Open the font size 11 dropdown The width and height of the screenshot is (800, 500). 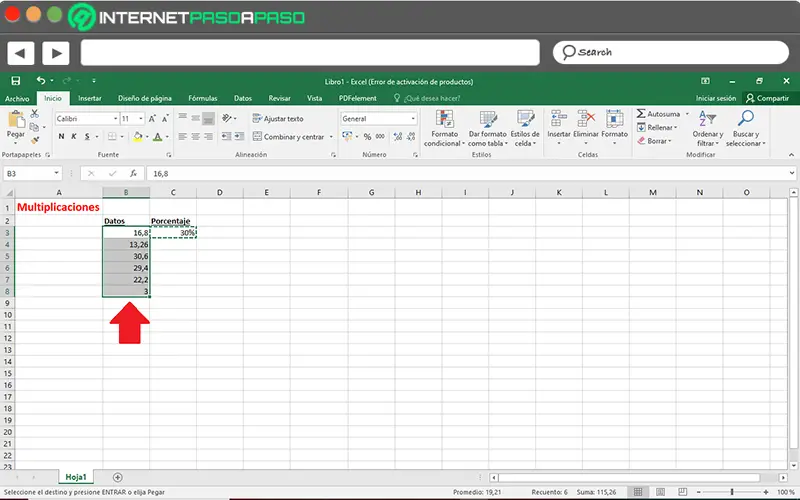pyautogui.click(x=141, y=118)
